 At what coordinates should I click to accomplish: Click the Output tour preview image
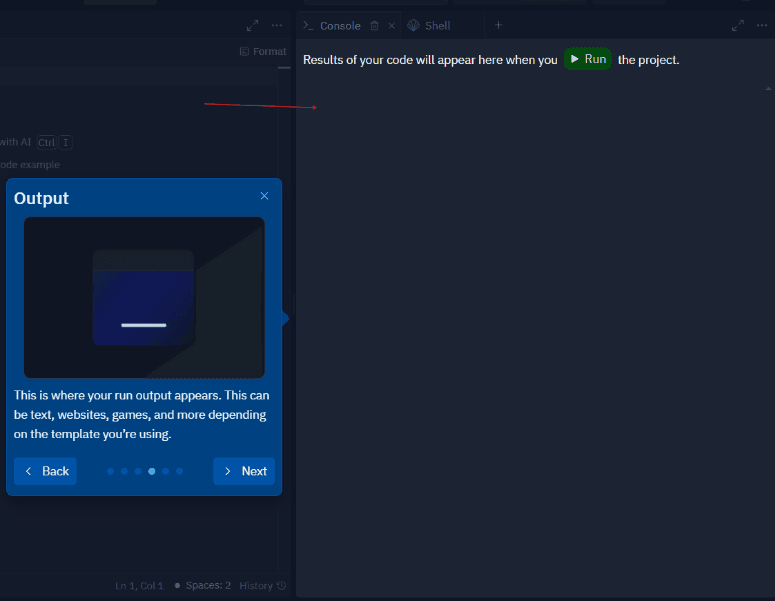(x=144, y=297)
